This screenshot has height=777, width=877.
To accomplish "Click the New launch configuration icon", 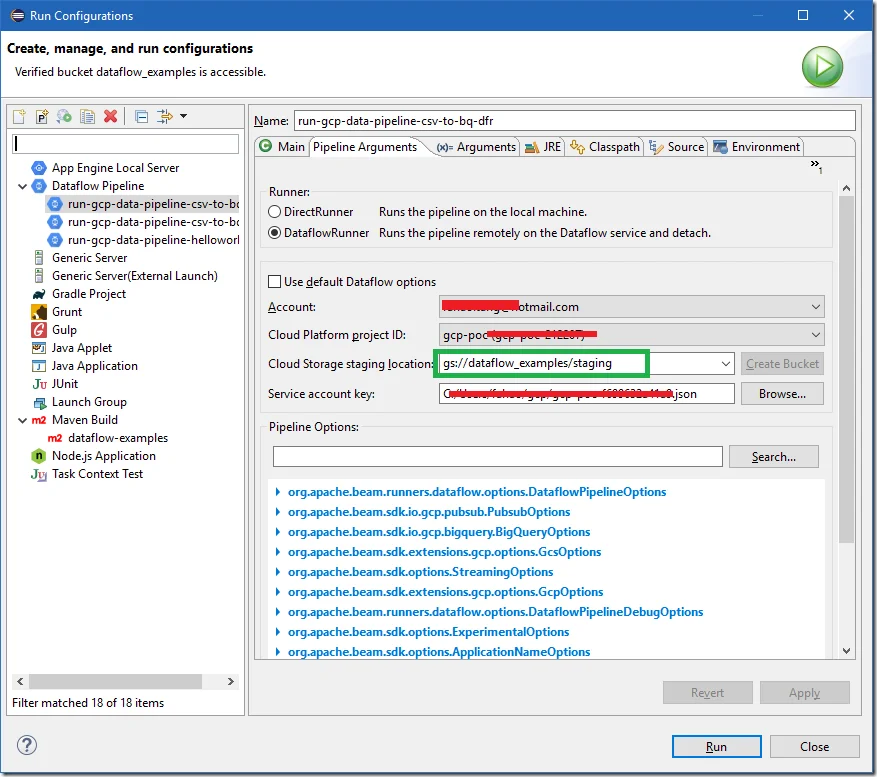I will coord(19,117).
